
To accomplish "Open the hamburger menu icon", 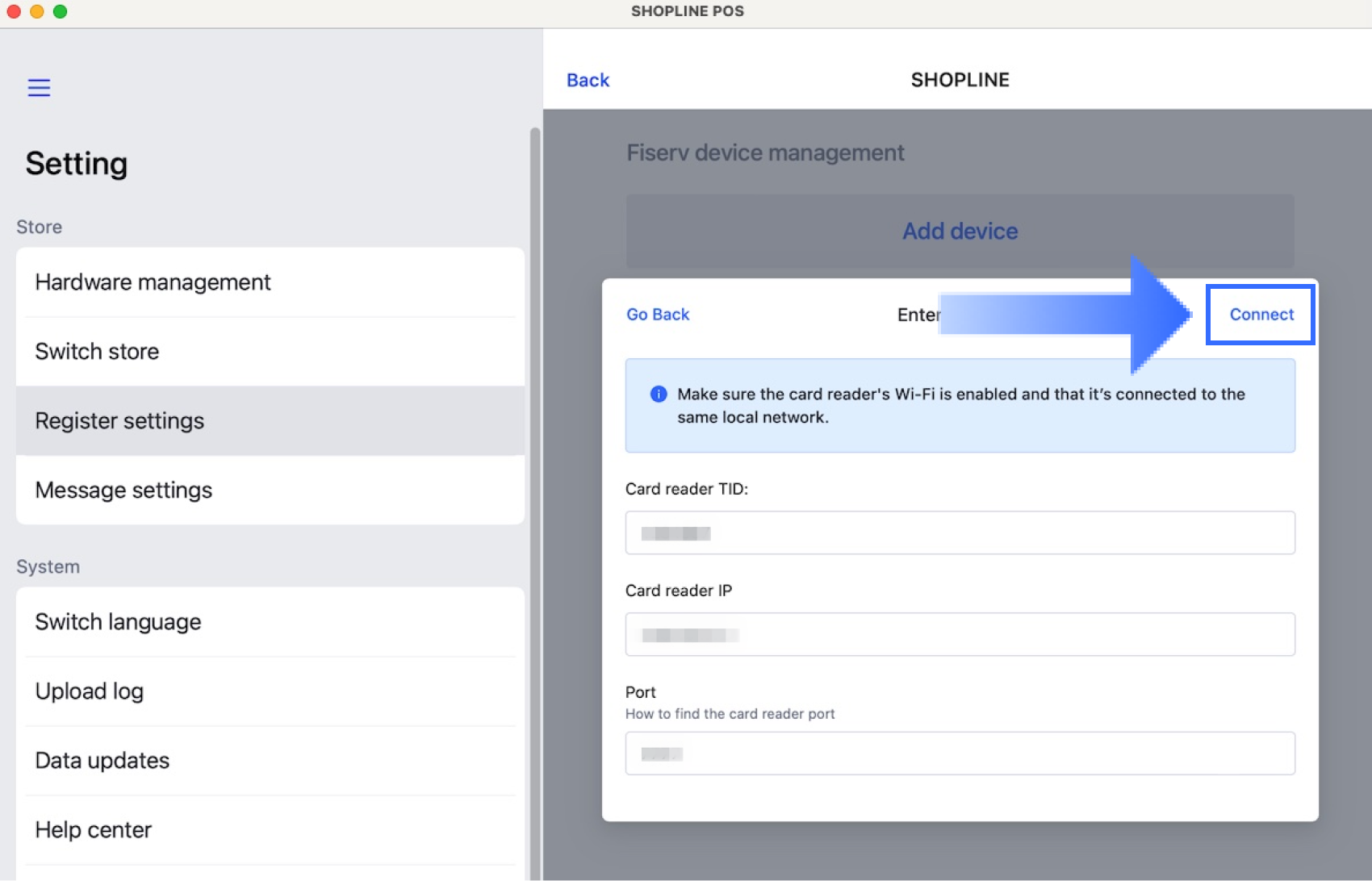I will (39, 88).
